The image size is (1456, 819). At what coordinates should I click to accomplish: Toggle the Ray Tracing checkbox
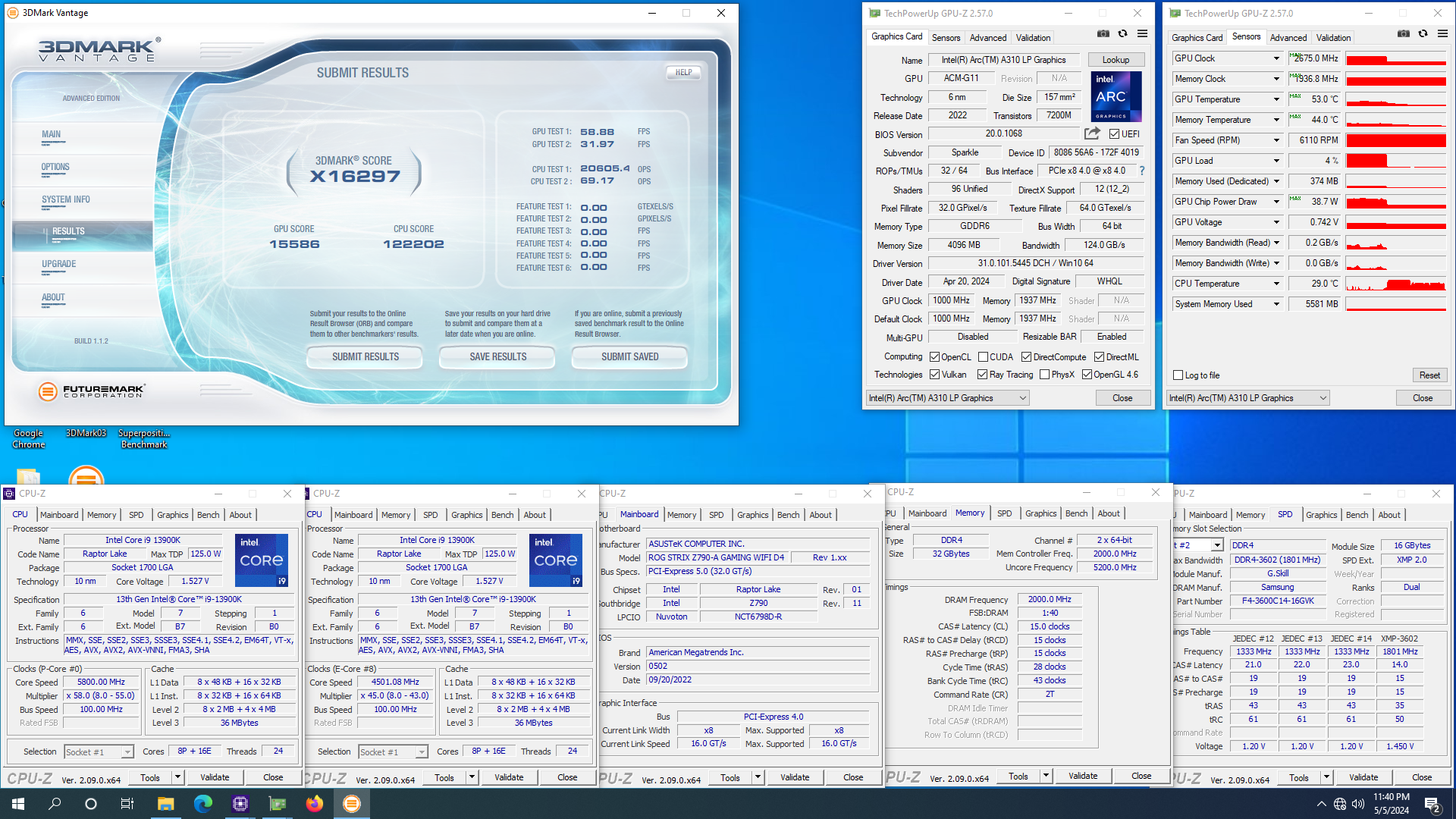(x=982, y=375)
